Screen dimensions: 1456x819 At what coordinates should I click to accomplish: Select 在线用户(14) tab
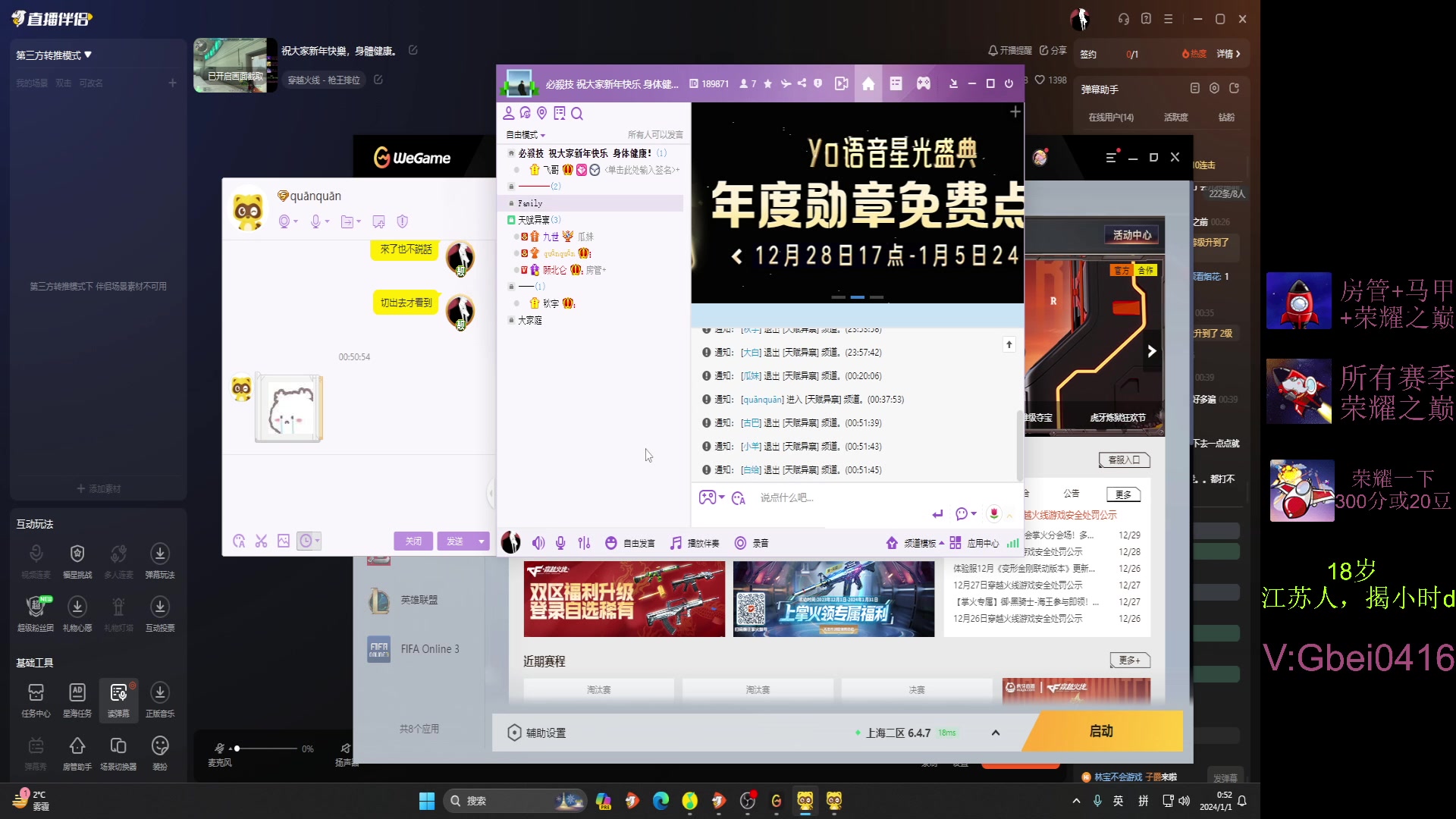(1111, 118)
